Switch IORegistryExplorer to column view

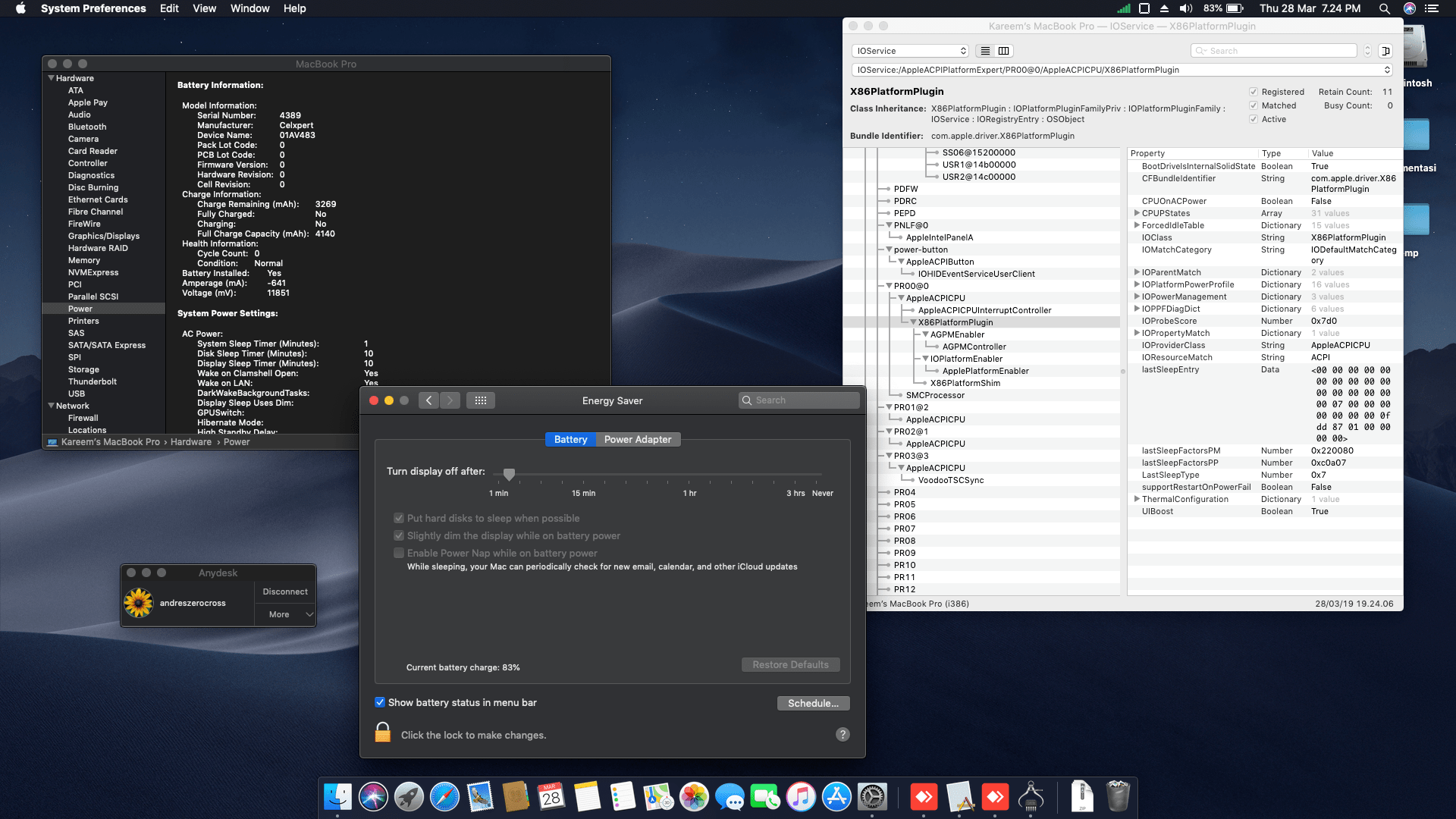pos(1003,51)
